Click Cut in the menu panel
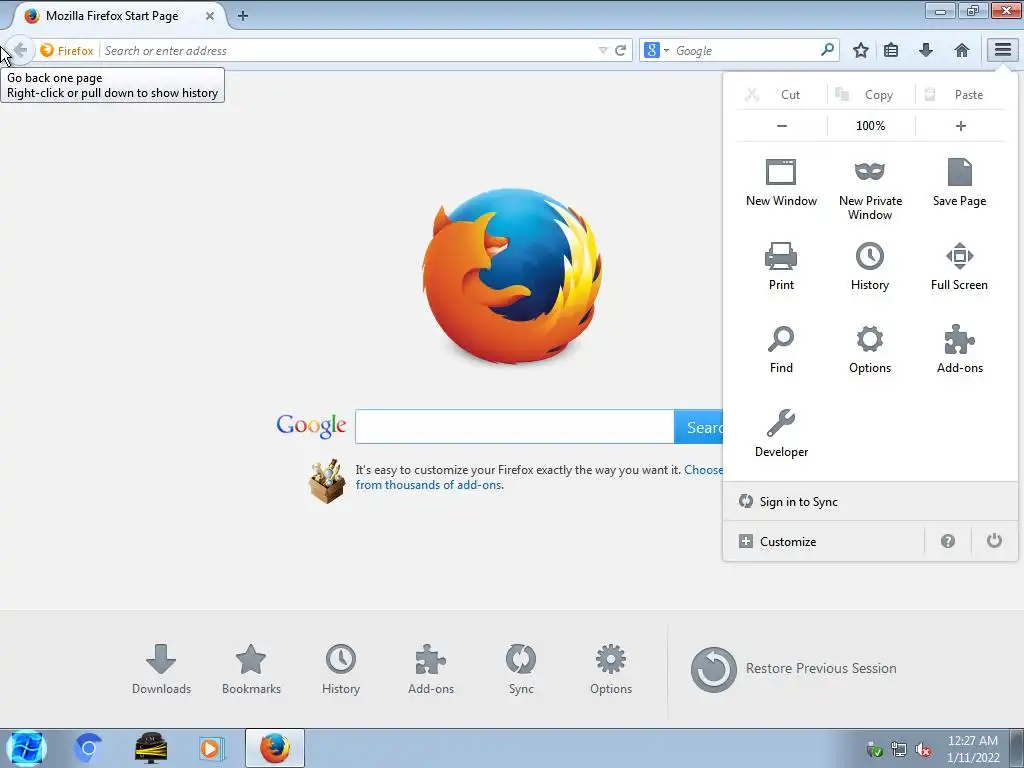The width and height of the screenshot is (1024, 768). coord(781,95)
